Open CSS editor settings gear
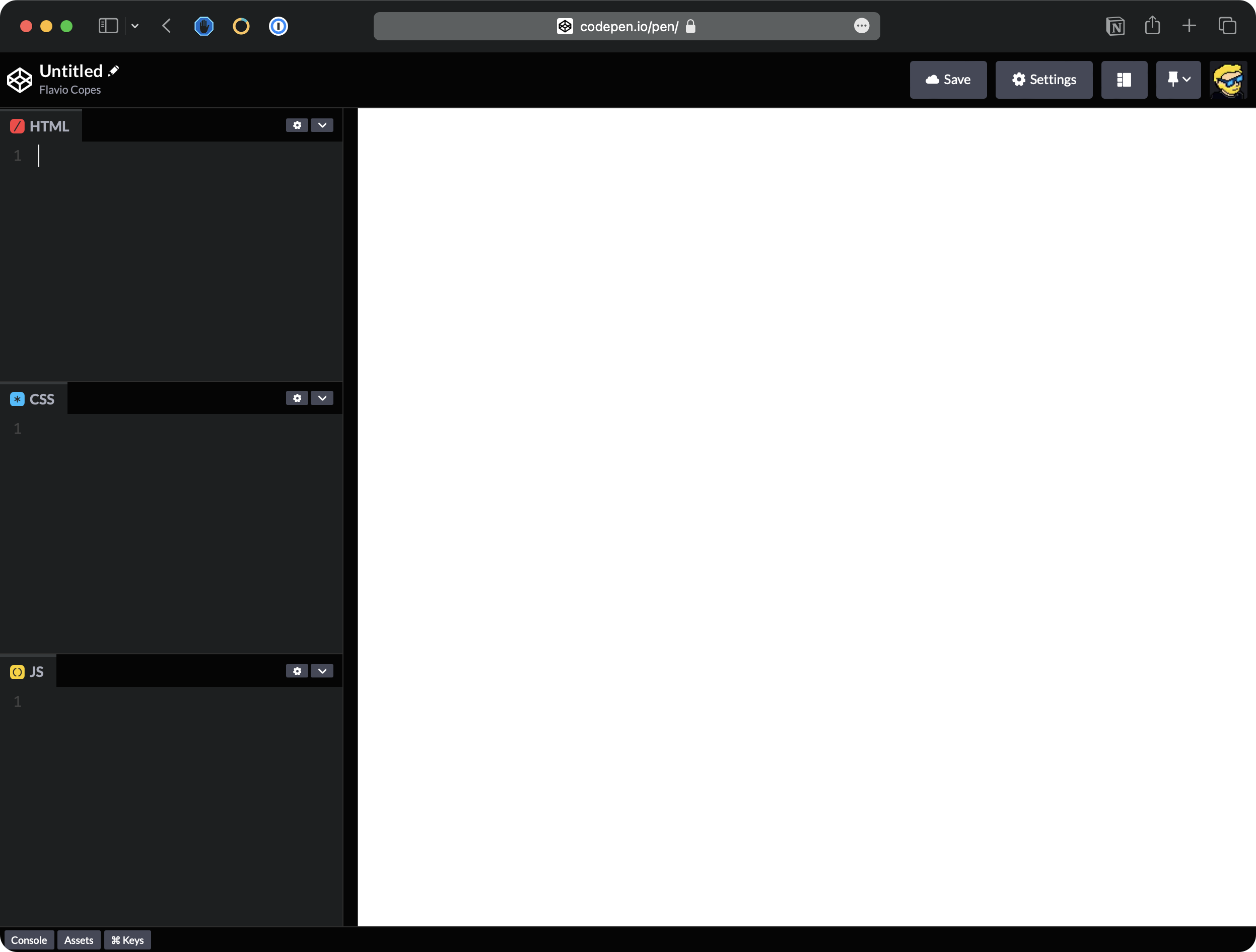This screenshot has height=952, width=1256. 297,398
